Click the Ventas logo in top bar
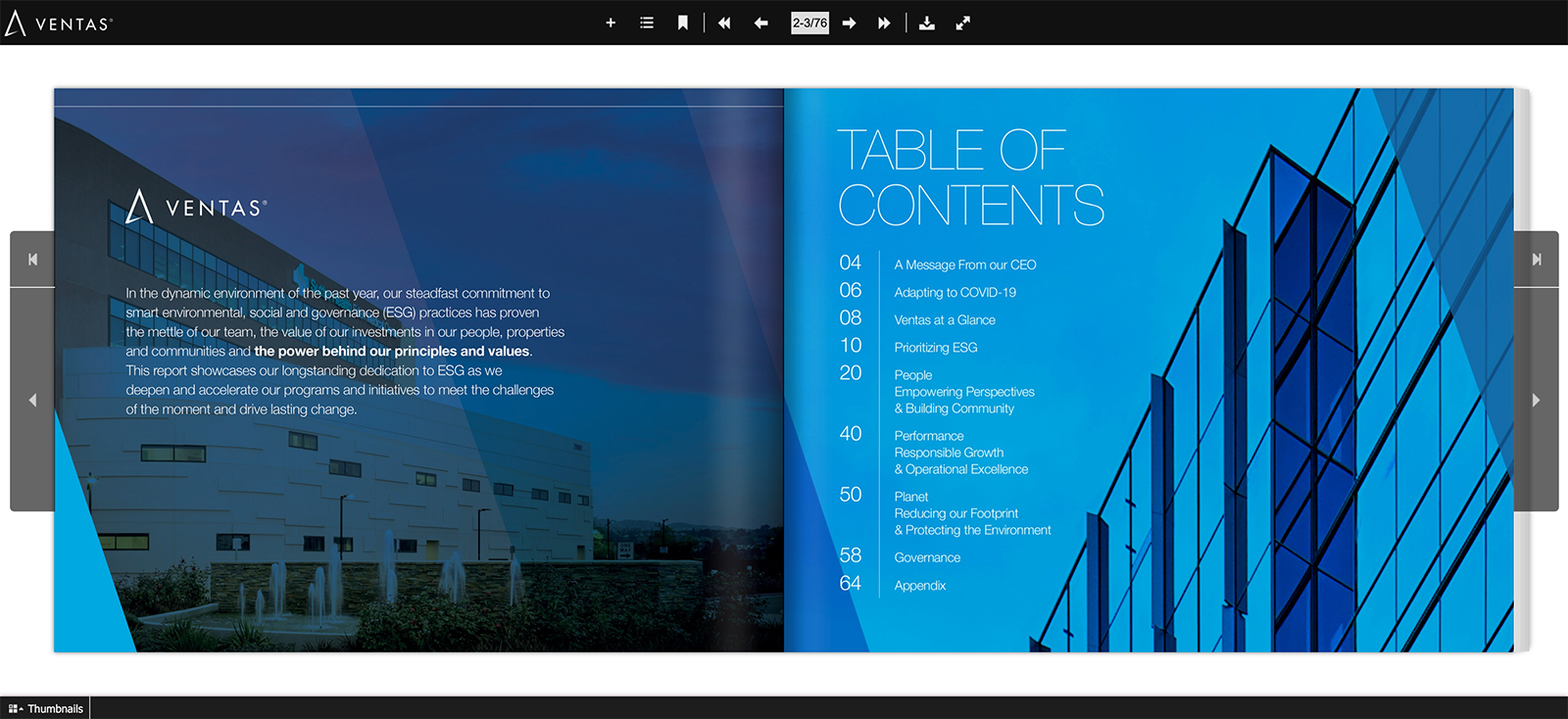This screenshot has width=1568, height=719. (59, 23)
